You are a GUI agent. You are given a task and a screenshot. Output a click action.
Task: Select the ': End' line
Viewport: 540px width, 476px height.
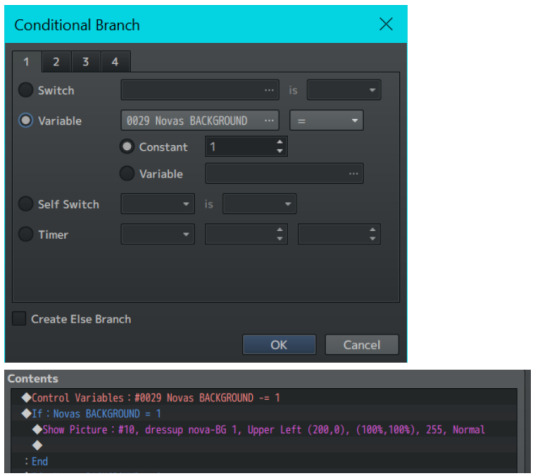(264, 461)
